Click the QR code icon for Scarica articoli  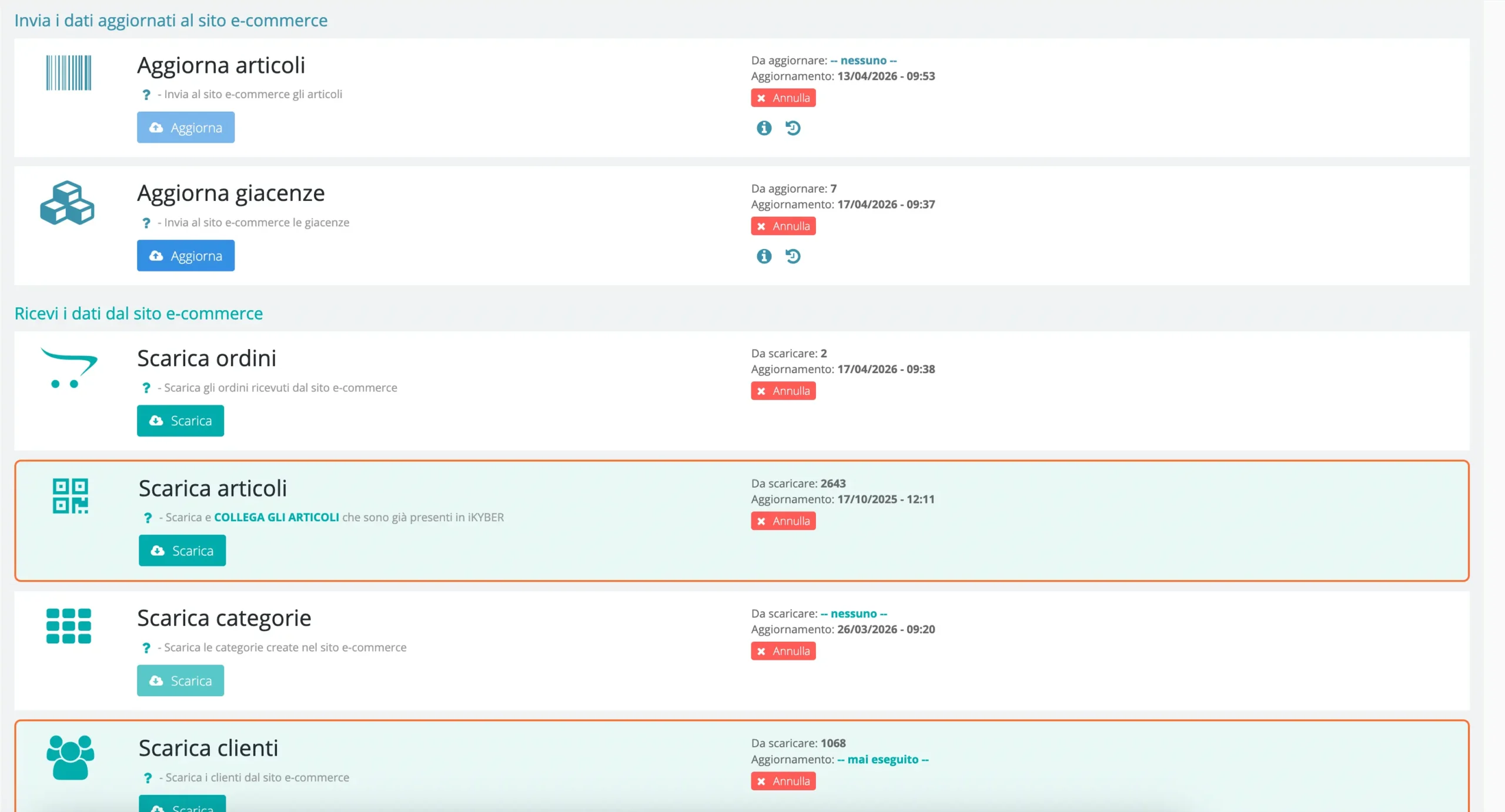coord(71,496)
